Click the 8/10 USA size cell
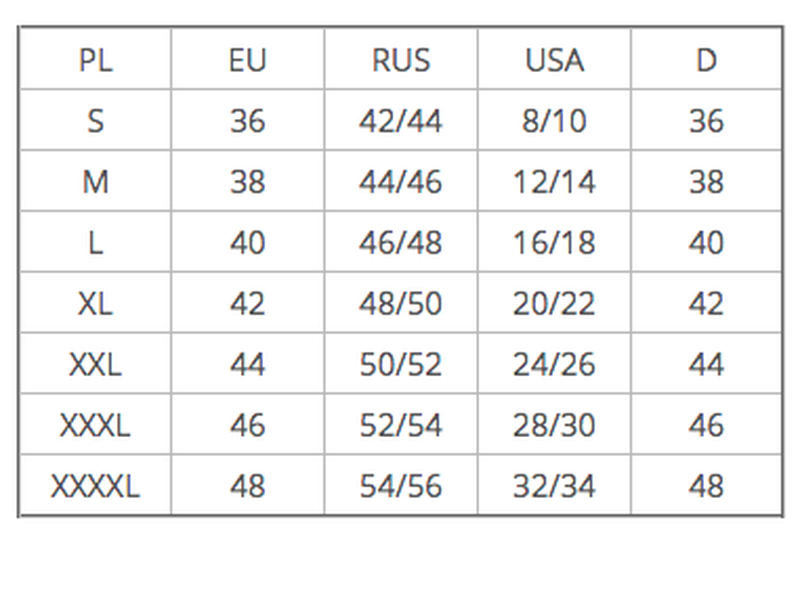The height and width of the screenshot is (598, 800). pos(554,120)
